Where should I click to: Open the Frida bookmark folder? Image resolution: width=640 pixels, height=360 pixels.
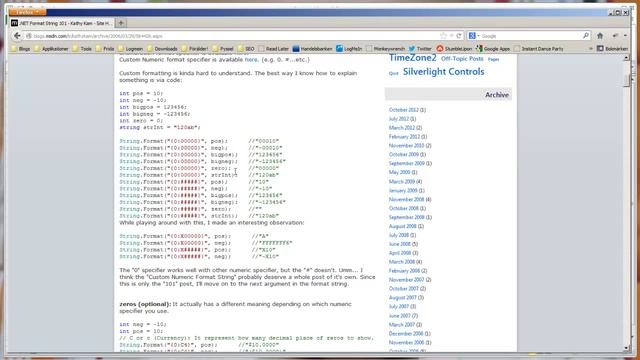pos(105,49)
